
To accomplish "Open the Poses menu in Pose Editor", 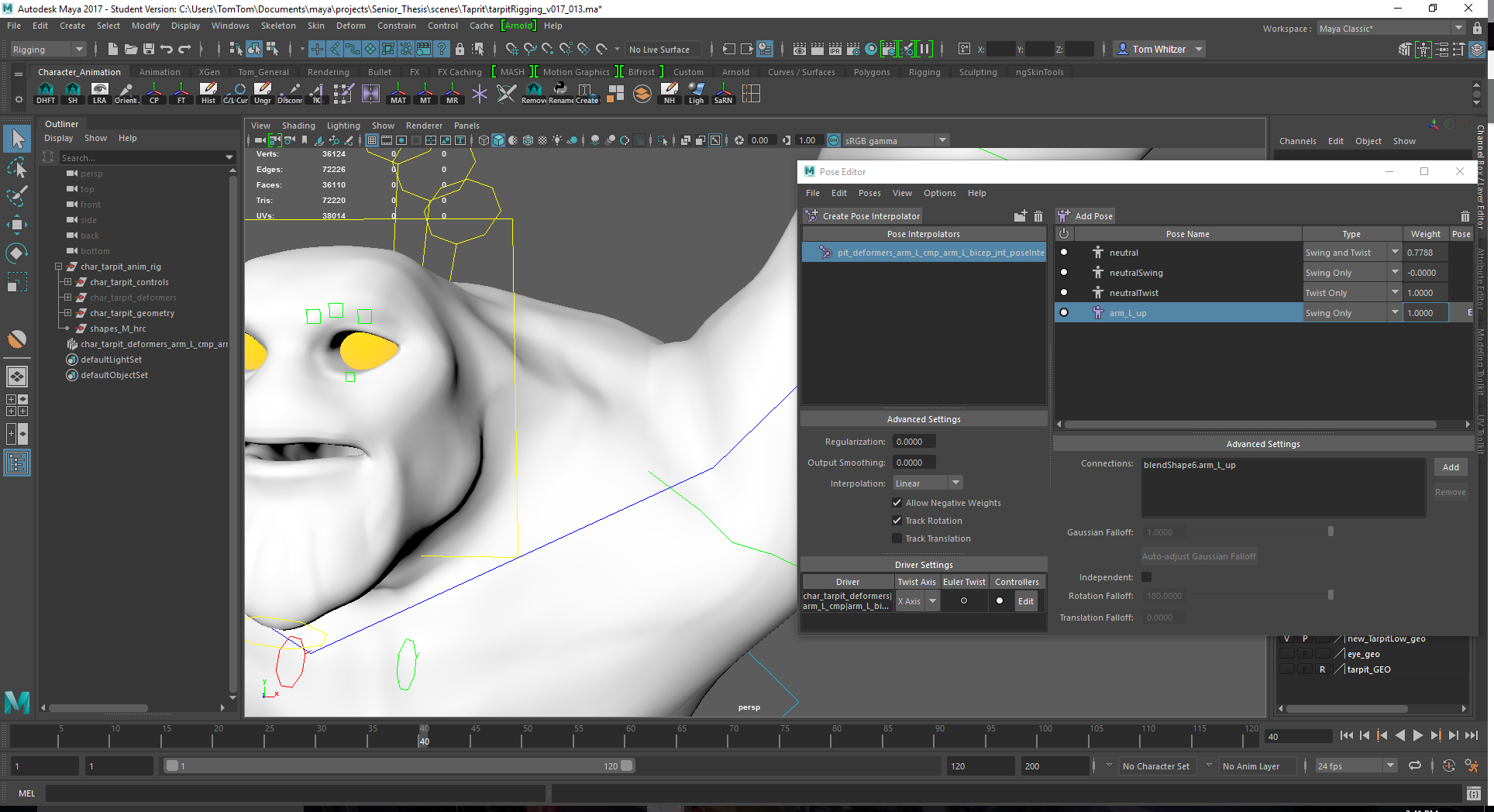I will pyautogui.click(x=869, y=193).
